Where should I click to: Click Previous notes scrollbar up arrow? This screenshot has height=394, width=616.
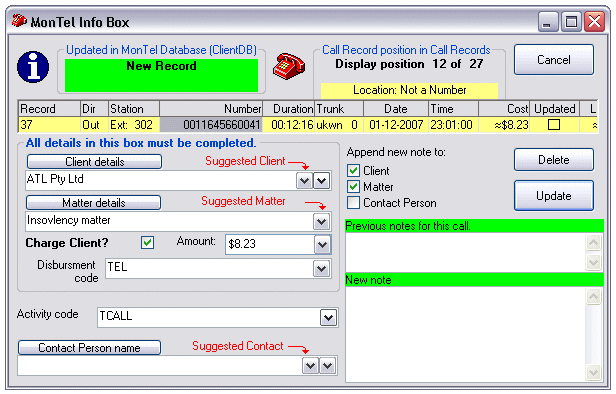593,243
